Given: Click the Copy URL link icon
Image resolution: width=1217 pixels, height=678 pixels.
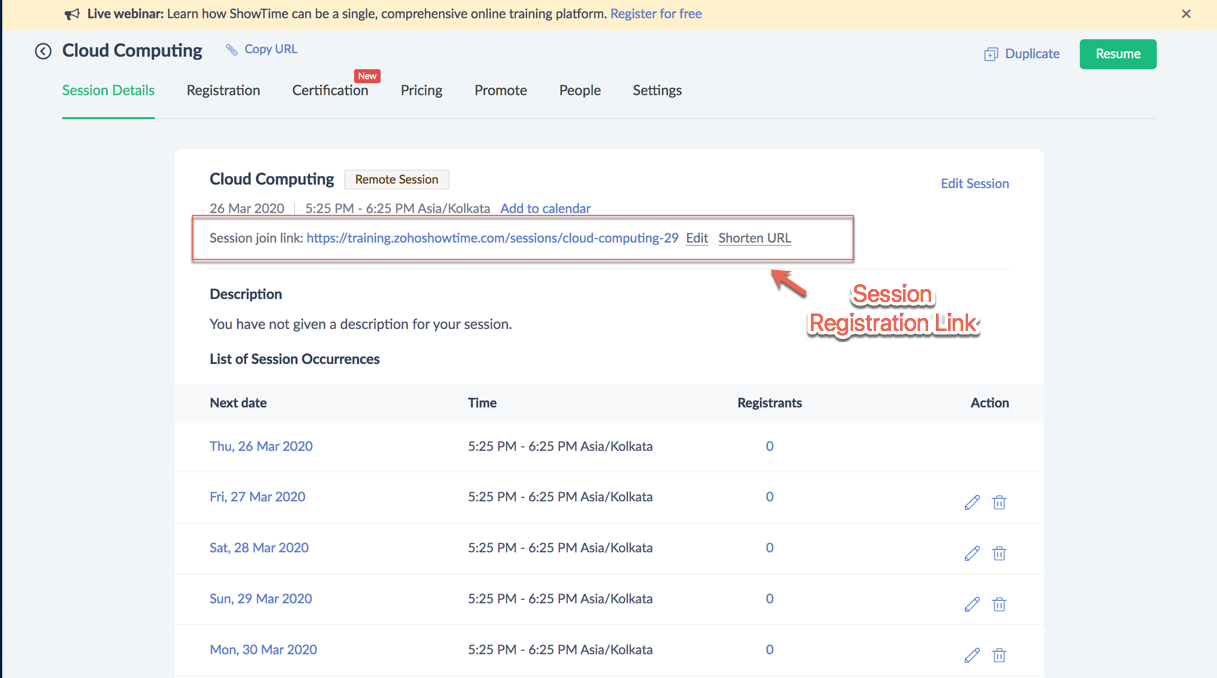Looking at the screenshot, I should [x=232, y=49].
